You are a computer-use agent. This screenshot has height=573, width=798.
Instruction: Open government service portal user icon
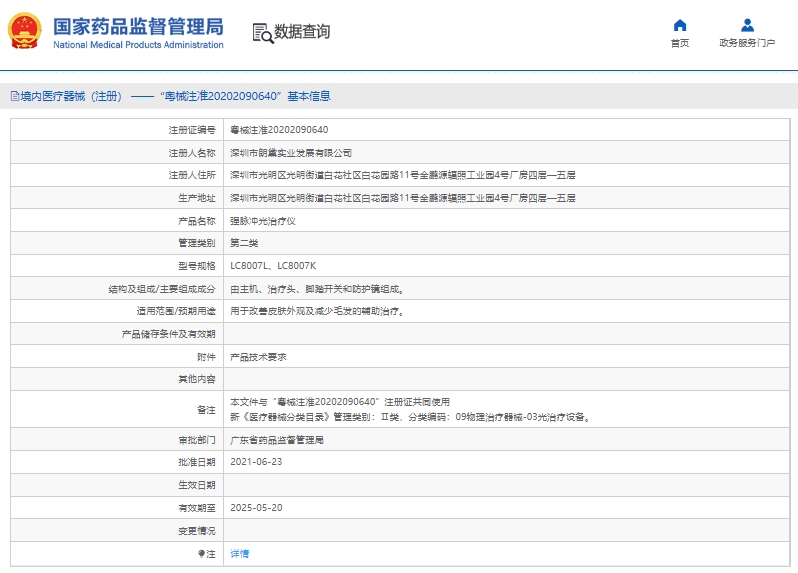[747, 25]
